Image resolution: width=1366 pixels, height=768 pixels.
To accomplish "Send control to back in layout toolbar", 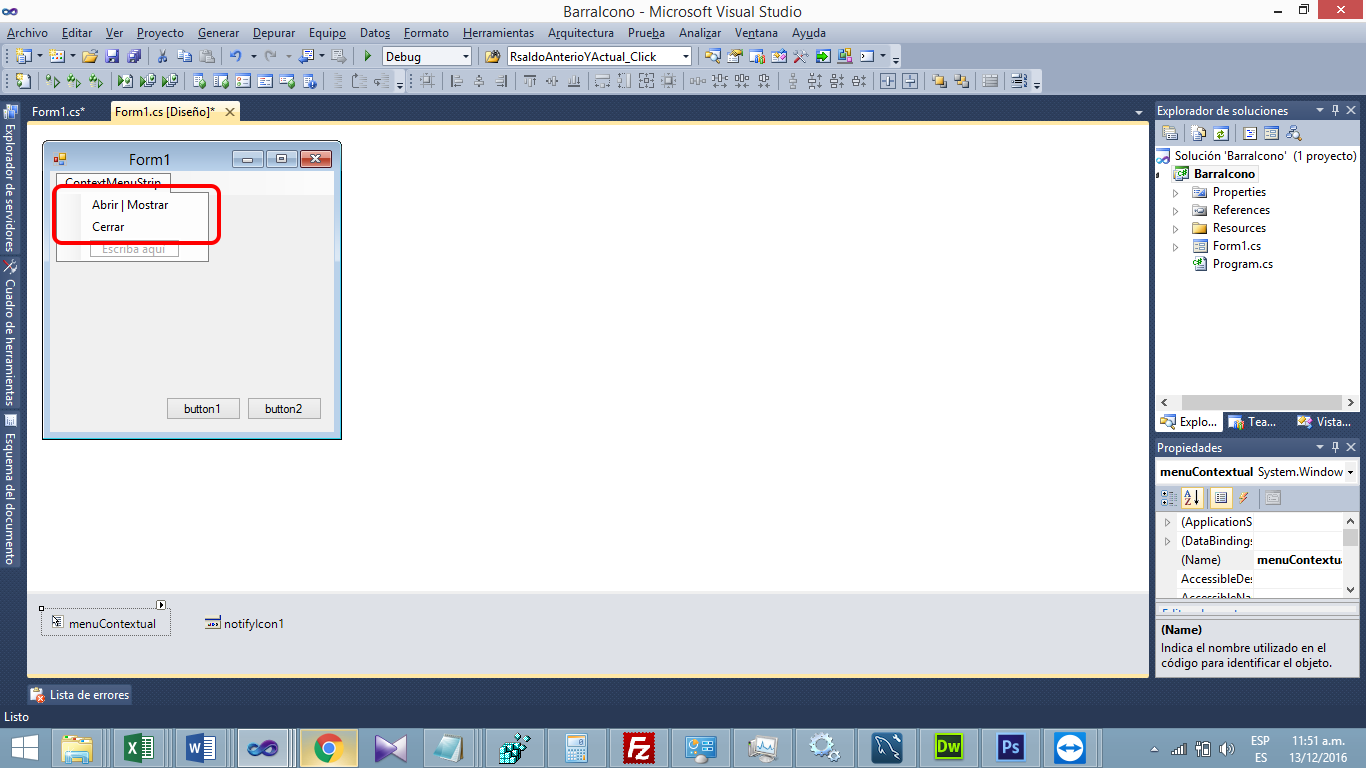I will click(961, 82).
